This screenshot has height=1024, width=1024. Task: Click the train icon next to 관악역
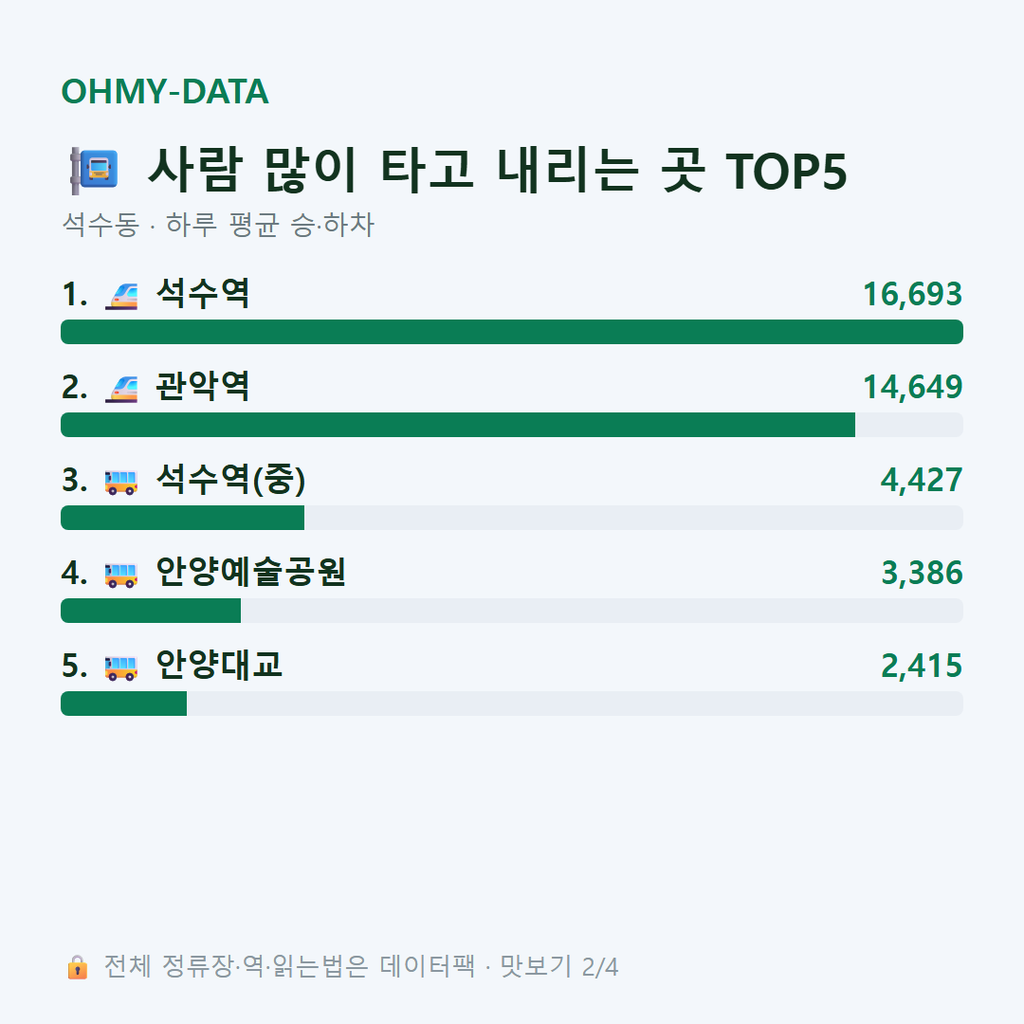(x=121, y=388)
